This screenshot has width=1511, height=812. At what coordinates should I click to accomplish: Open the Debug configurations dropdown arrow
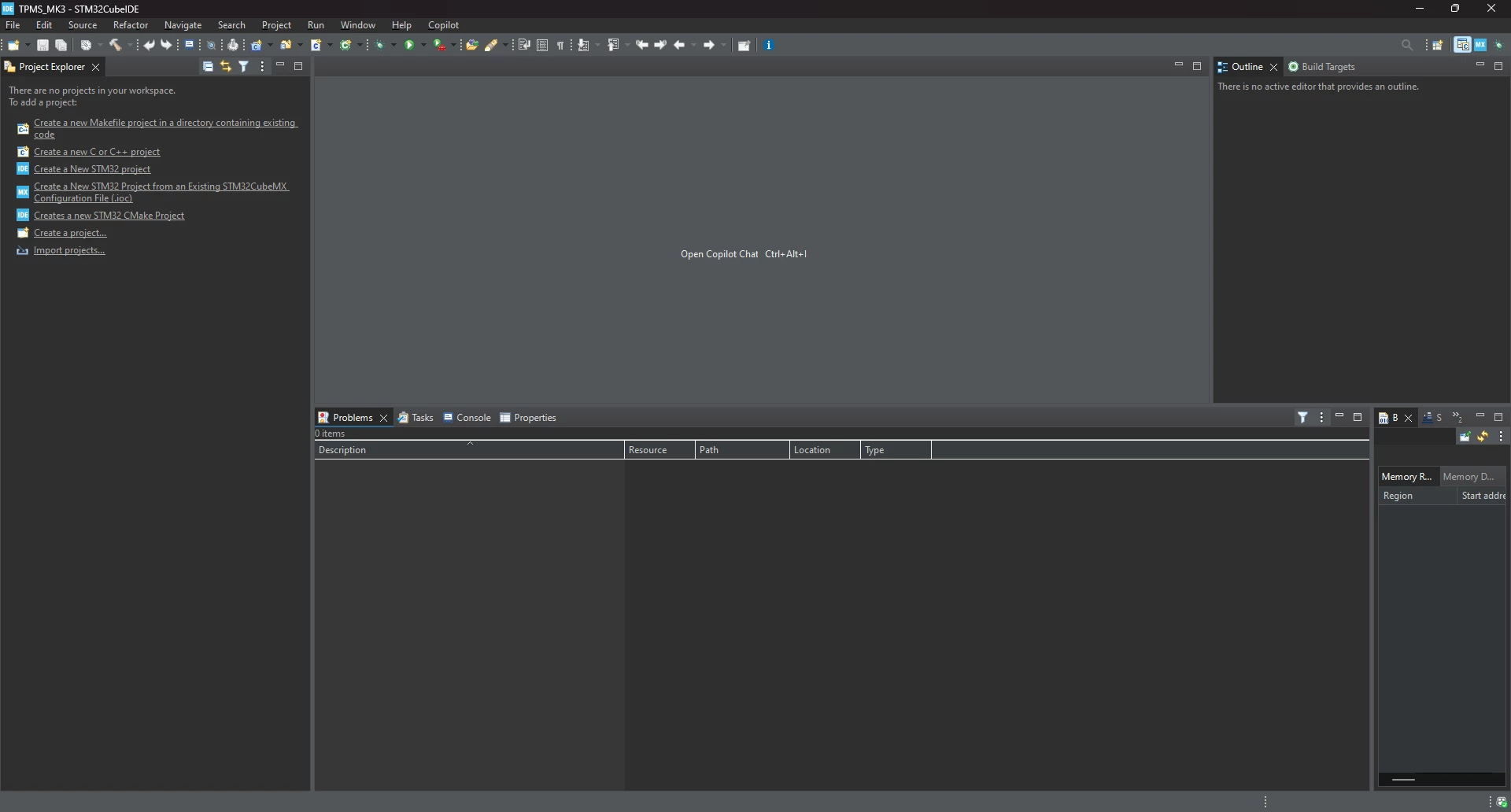click(x=393, y=45)
